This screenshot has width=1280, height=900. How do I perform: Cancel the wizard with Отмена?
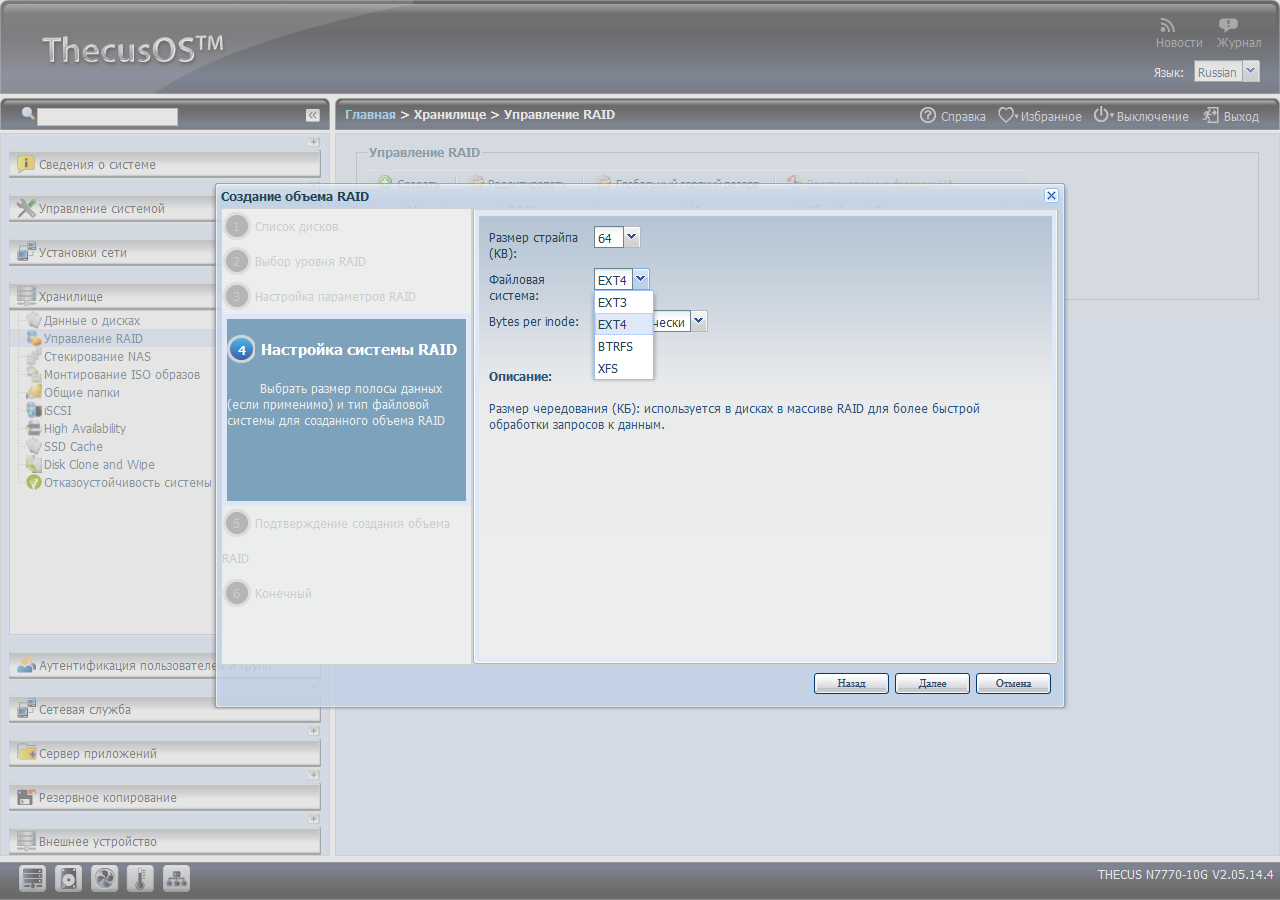pos(1013,684)
